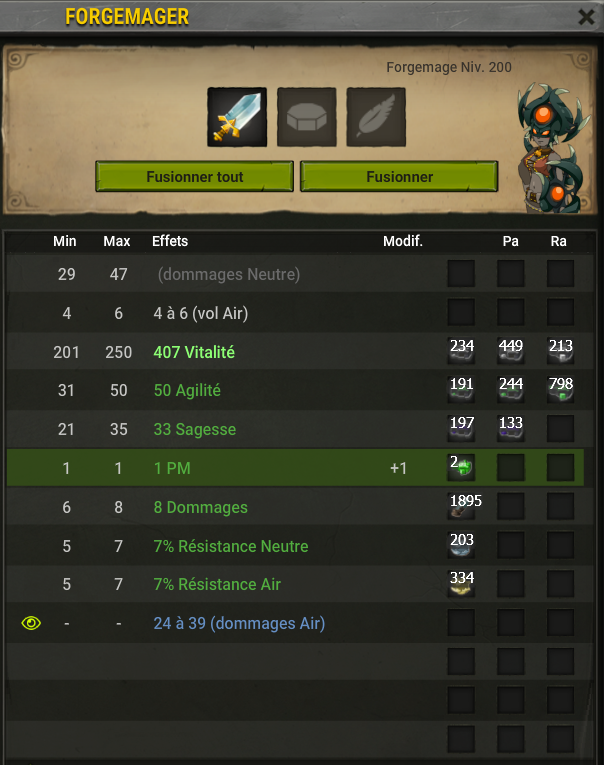This screenshot has height=765, width=604.
Task: Click the Effets column header
Action: [x=170, y=241]
